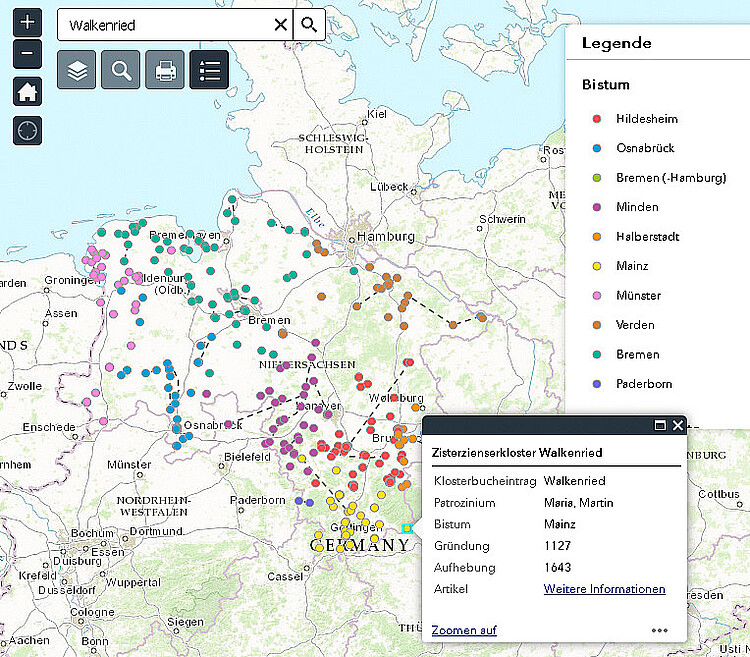Zoom in with the plus button
Viewport: 750px width, 657px height.
27,21
